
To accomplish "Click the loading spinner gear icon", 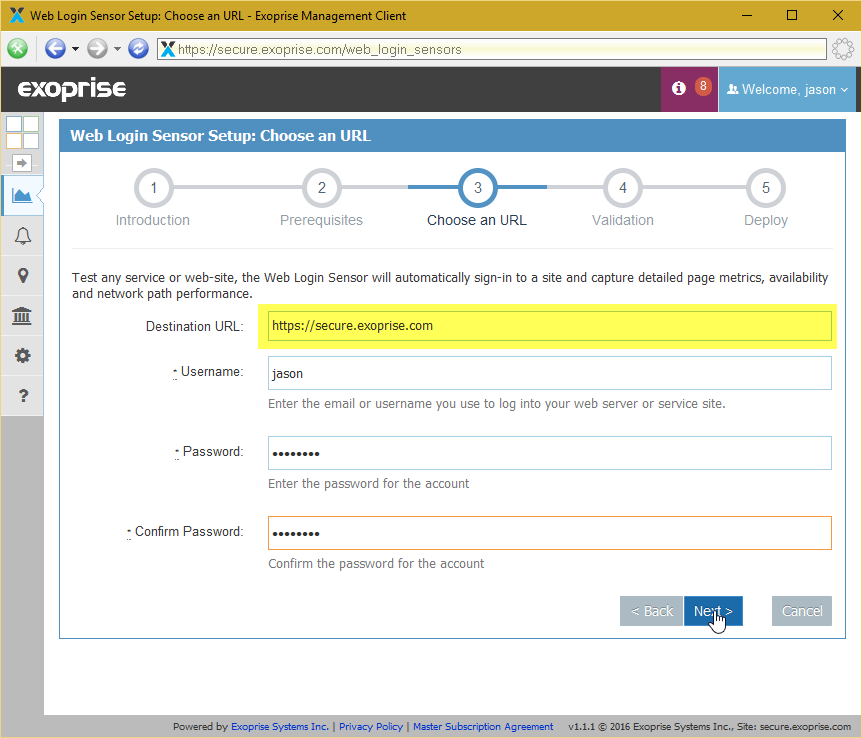I will [843, 49].
